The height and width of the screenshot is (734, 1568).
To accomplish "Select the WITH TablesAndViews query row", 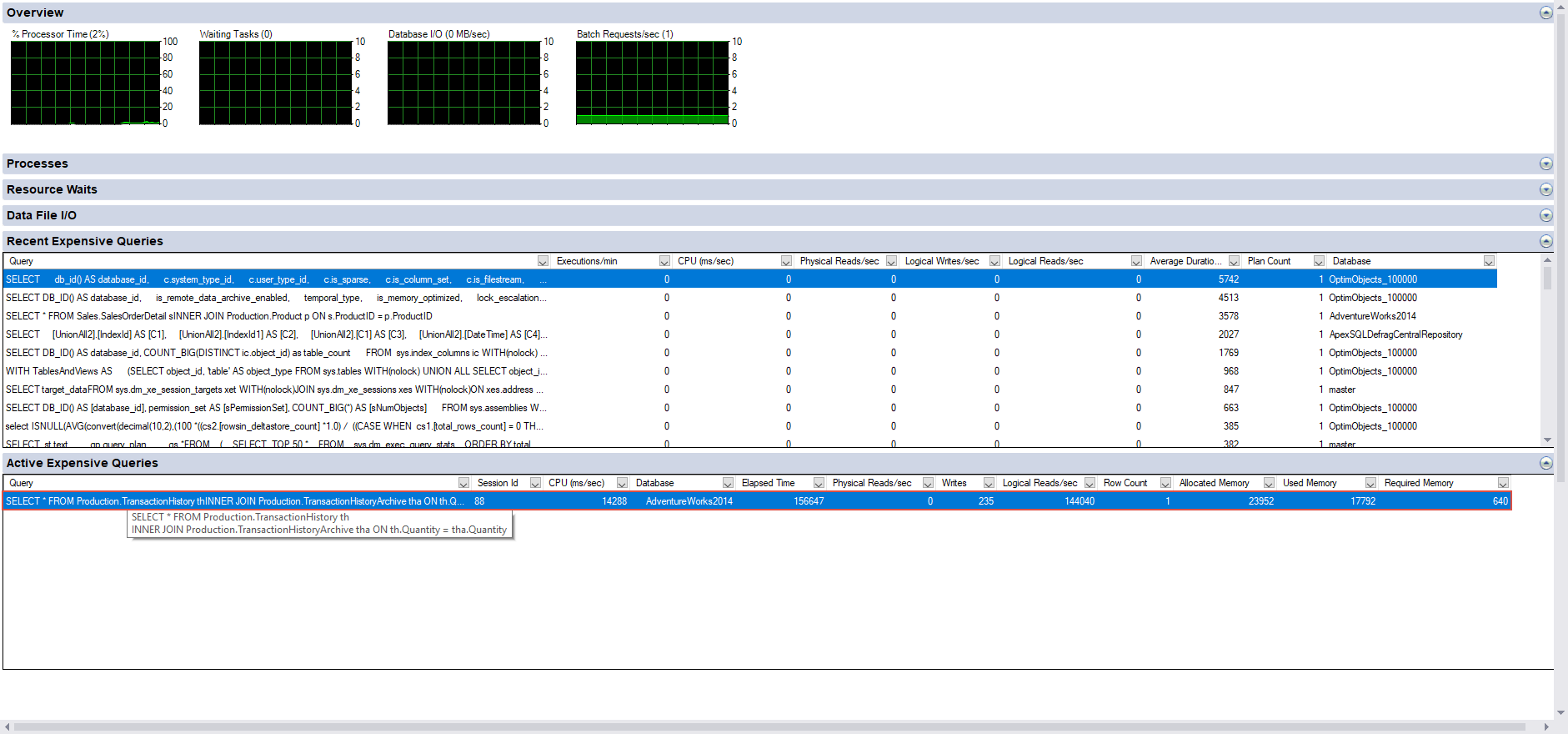I will pos(750,371).
